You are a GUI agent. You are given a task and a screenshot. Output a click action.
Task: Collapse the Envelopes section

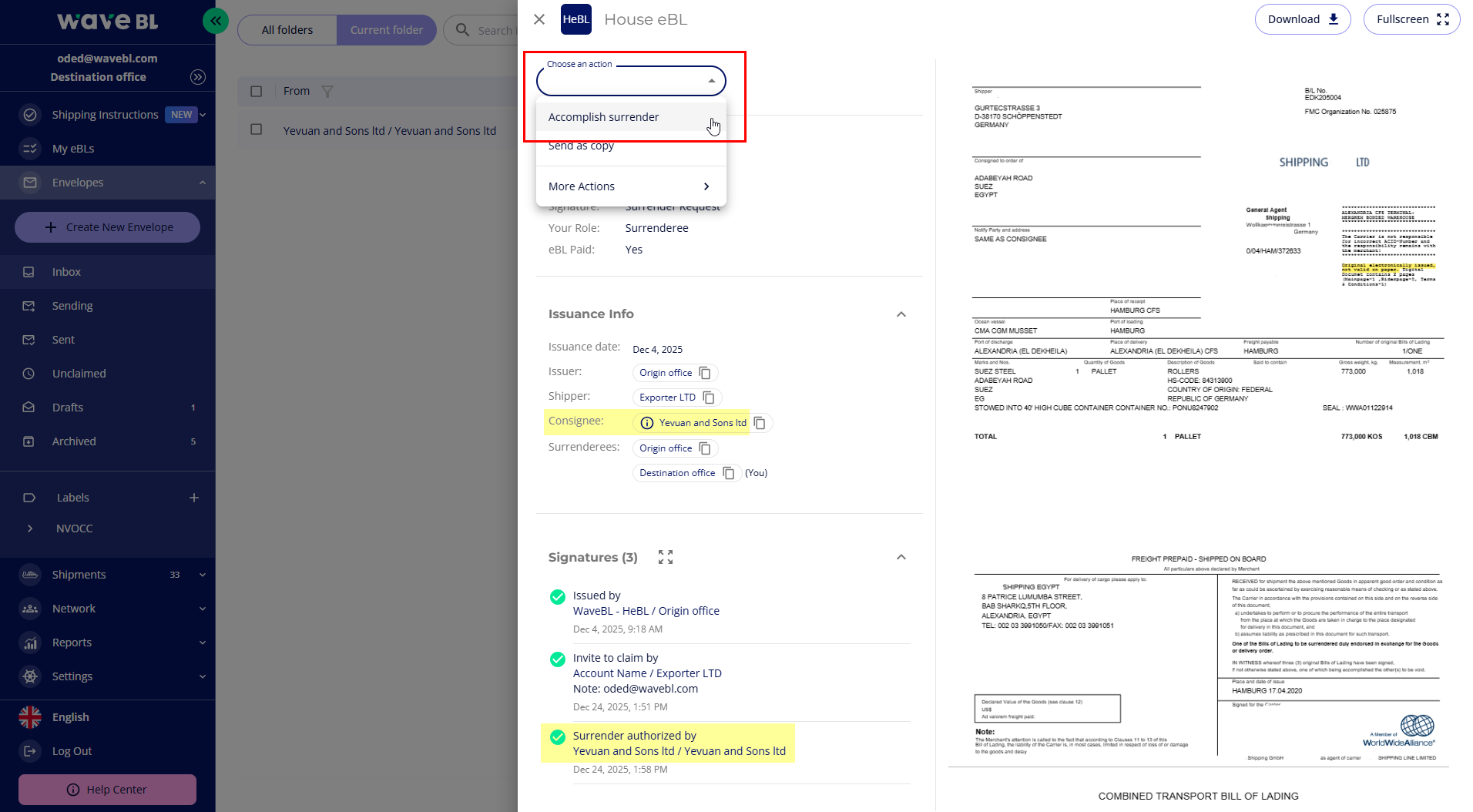click(203, 183)
